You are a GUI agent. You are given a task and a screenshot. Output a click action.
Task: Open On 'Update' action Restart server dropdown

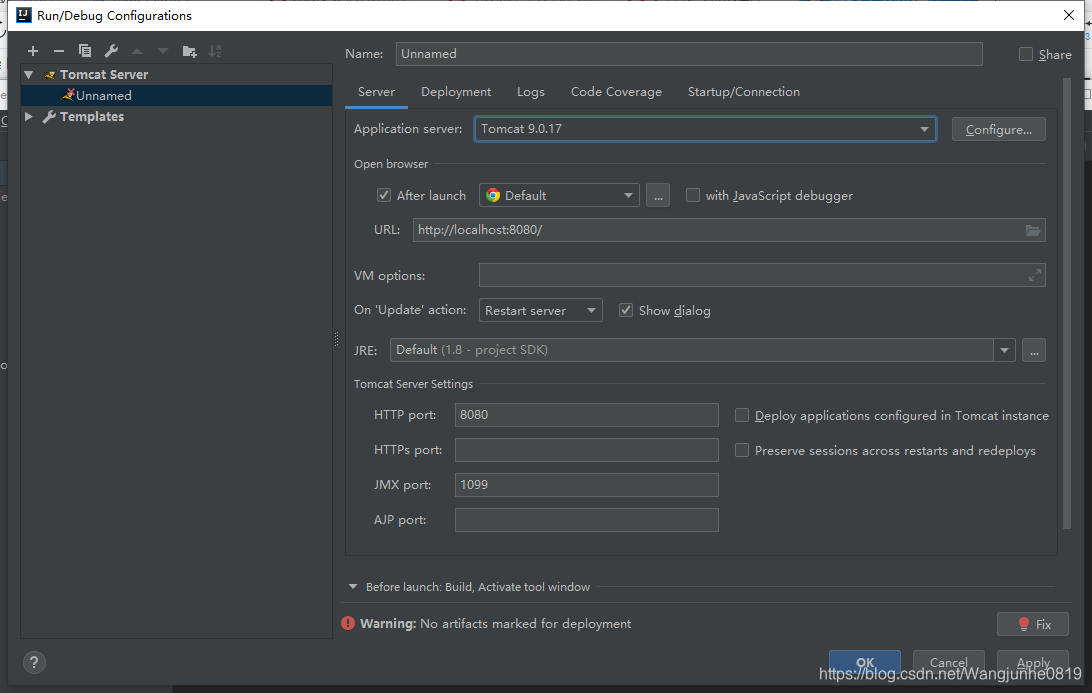pyautogui.click(x=540, y=310)
